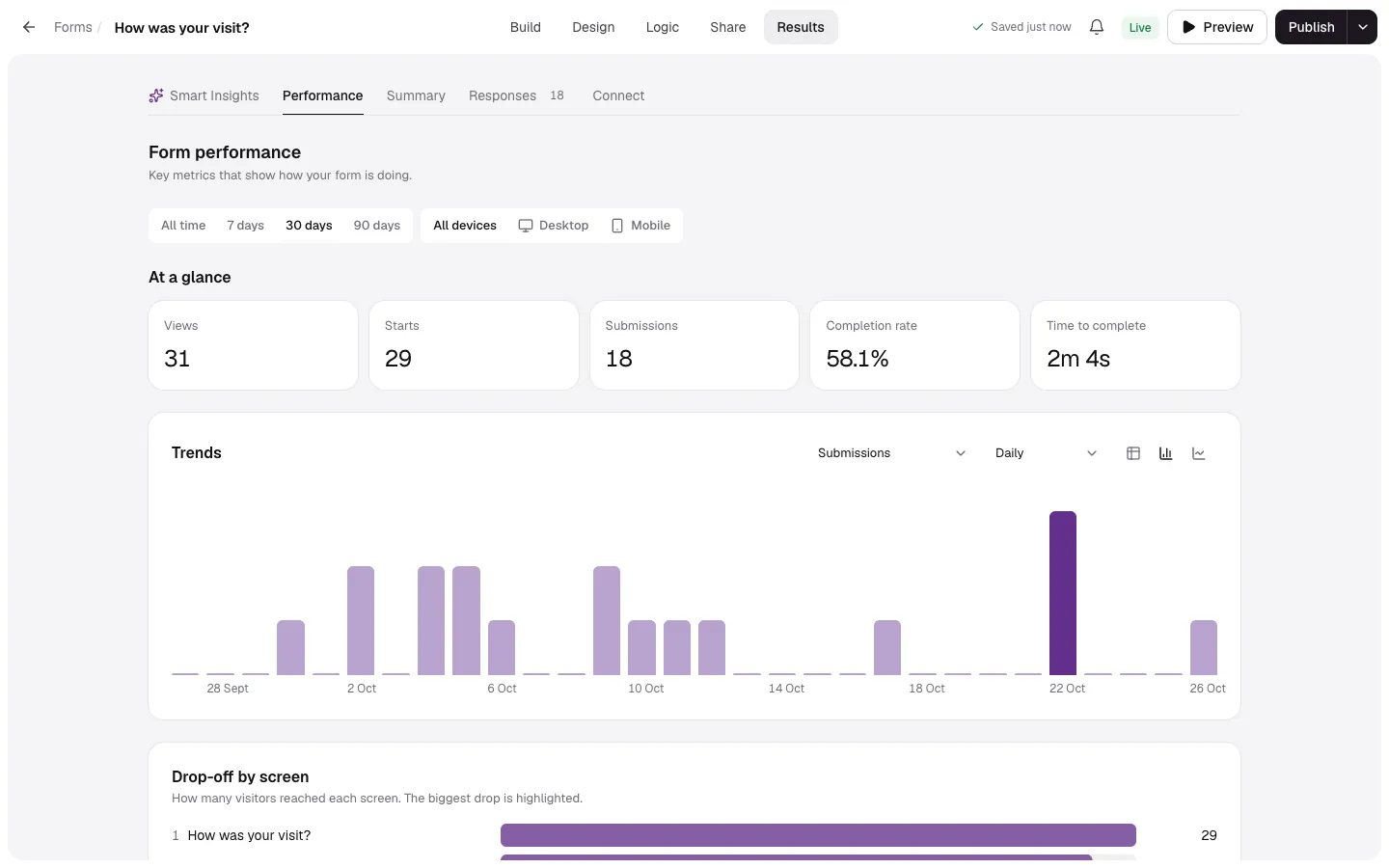Select the 90 days range
Viewport: 1389px width, 868px height.
[x=377, y=226]
